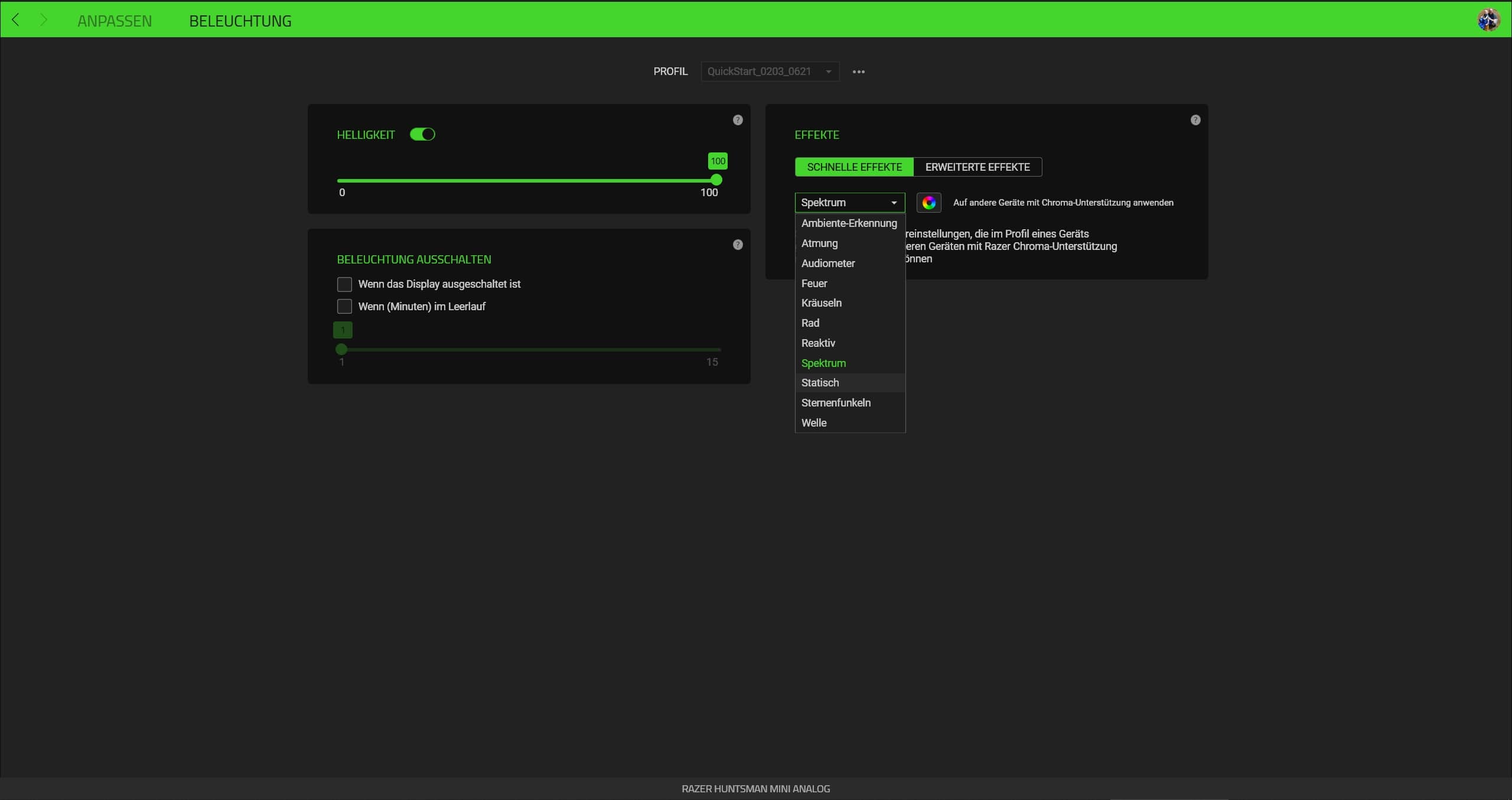This screenshot has height=800, width=1512.
Task: Collapse the Spektrum effect dropdown
Action: coord(849,203)
